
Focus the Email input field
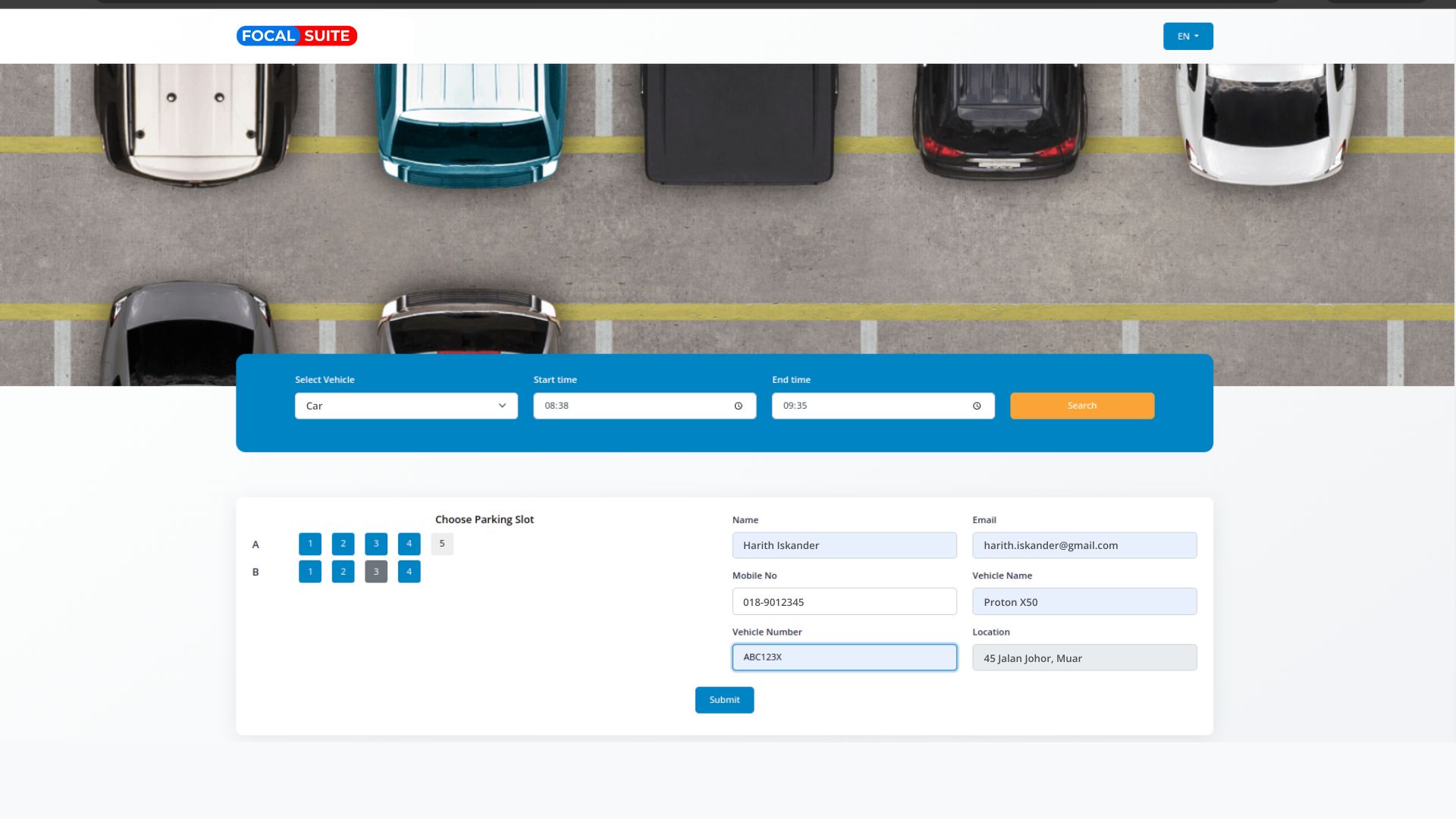pos(1084,545)
